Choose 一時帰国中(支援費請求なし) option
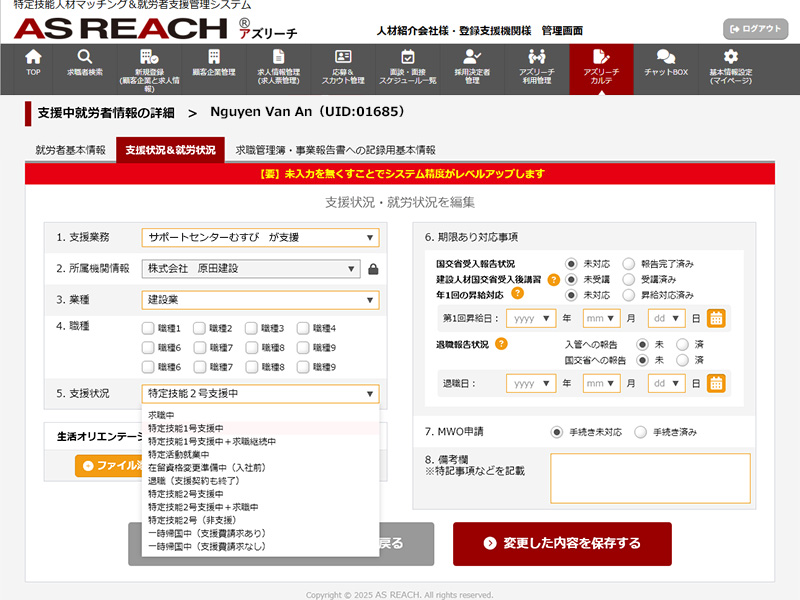Screen dimensions: 800x600 click(260, 546)
